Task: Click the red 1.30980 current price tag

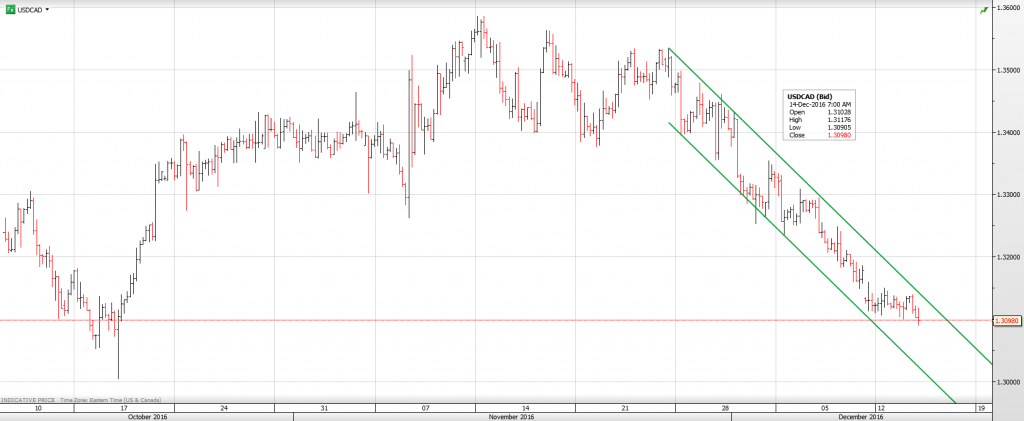Action: 1006,320
